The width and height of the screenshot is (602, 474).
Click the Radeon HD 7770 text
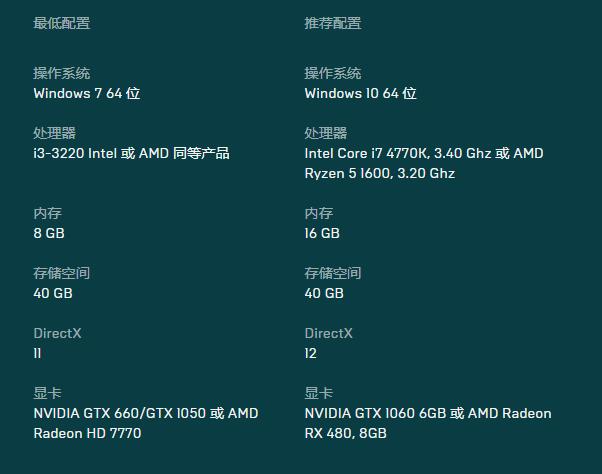[x=88, y=433]
